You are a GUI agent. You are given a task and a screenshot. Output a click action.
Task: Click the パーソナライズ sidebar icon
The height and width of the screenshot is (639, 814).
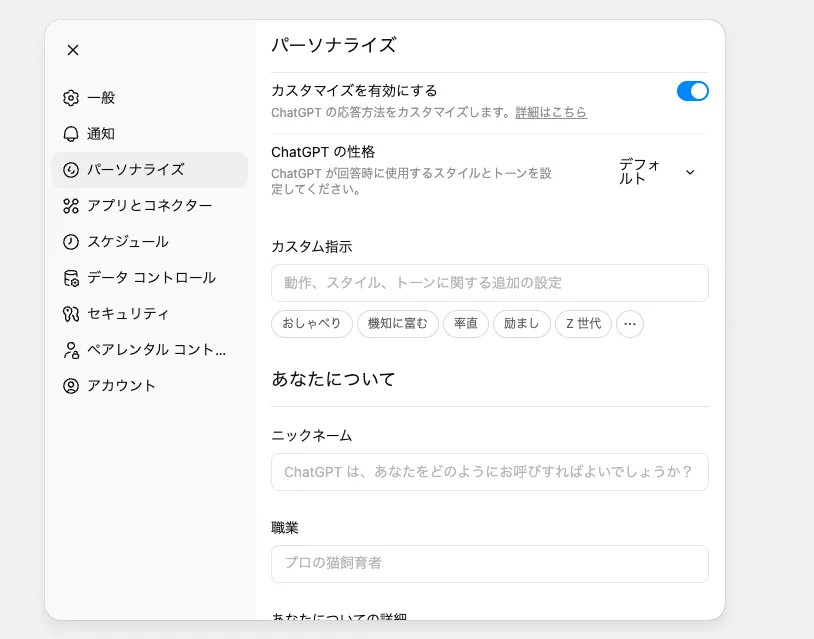[x=71, y=170]
